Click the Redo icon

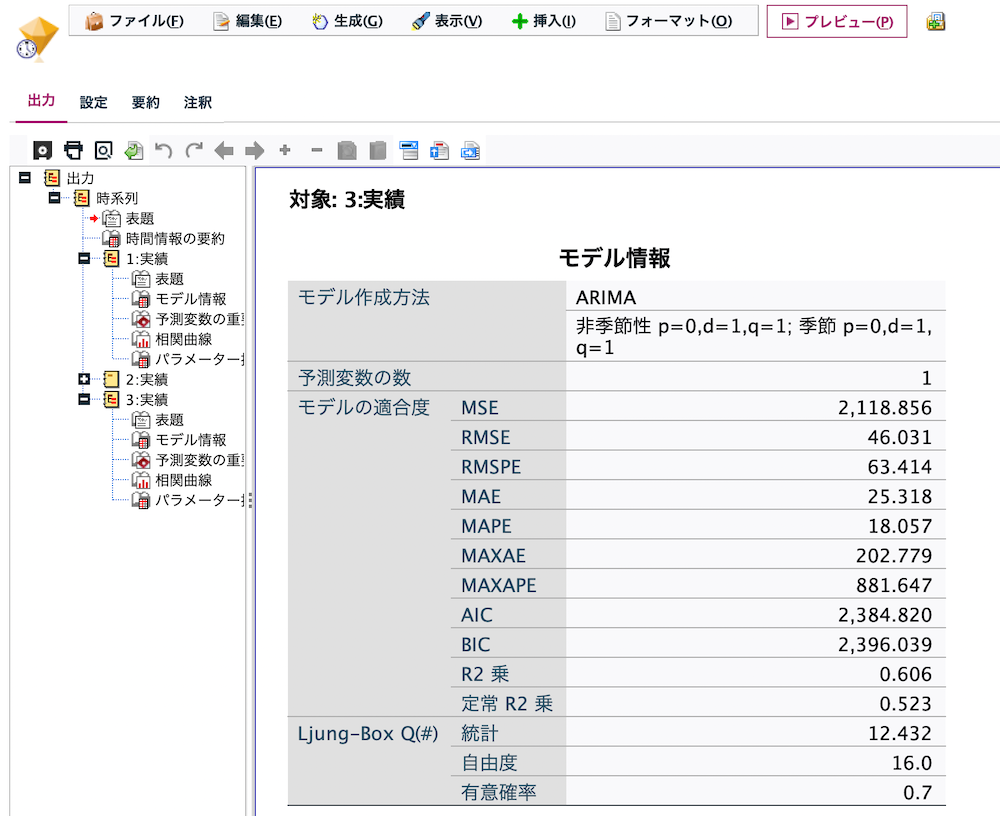pos(192,150)
